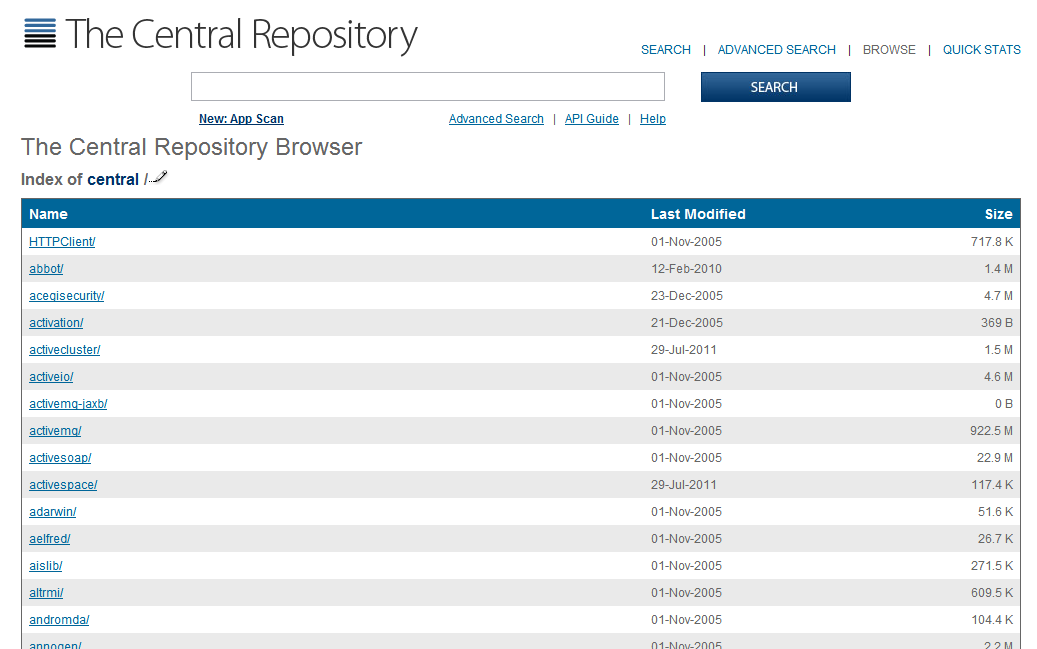Select the 117.4 K size for activespace

[992, 485]
